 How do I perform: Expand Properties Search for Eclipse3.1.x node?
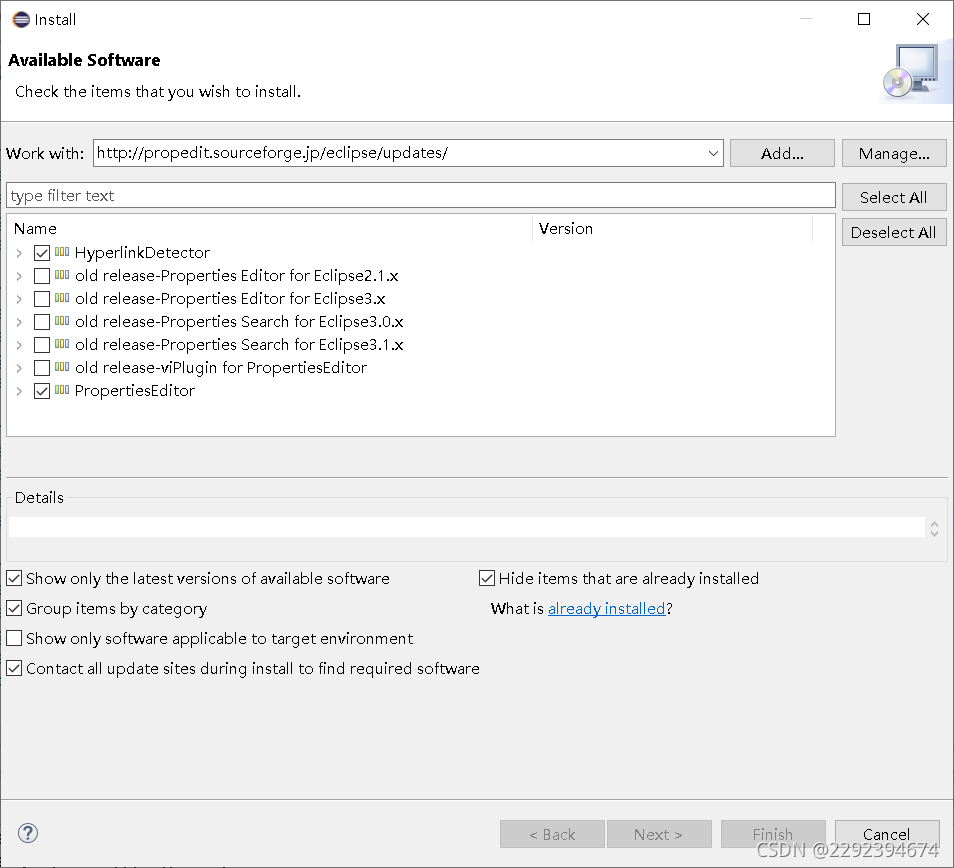[x=19, y=345]
